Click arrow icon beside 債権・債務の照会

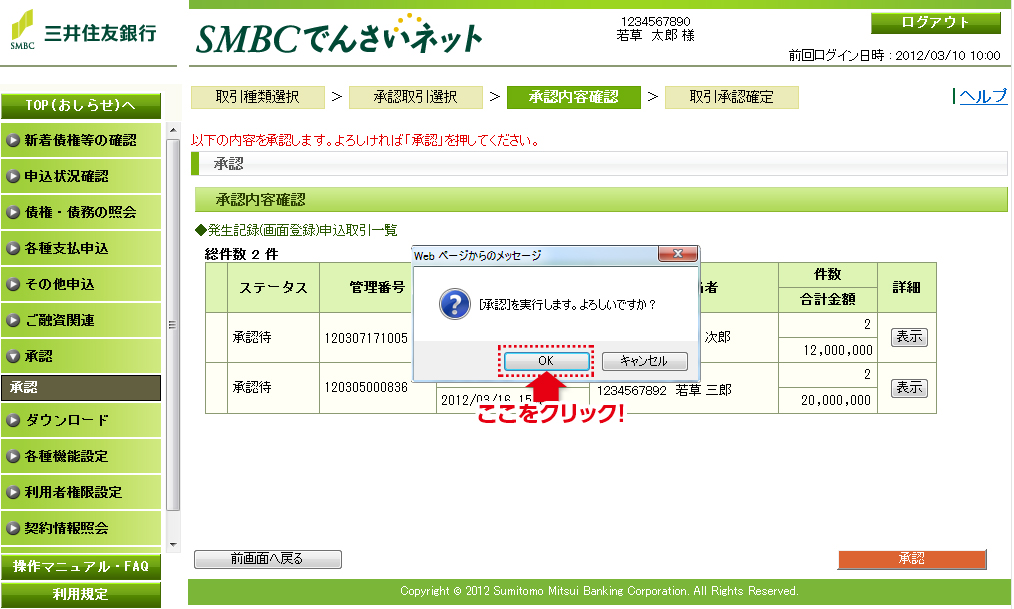click(x=13, y=212)
